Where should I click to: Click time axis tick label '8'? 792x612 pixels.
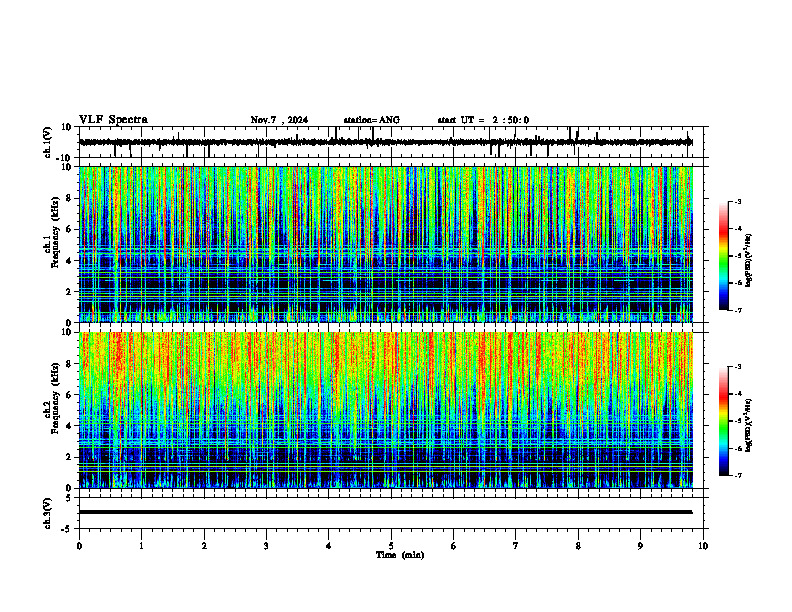coord(578,546)
